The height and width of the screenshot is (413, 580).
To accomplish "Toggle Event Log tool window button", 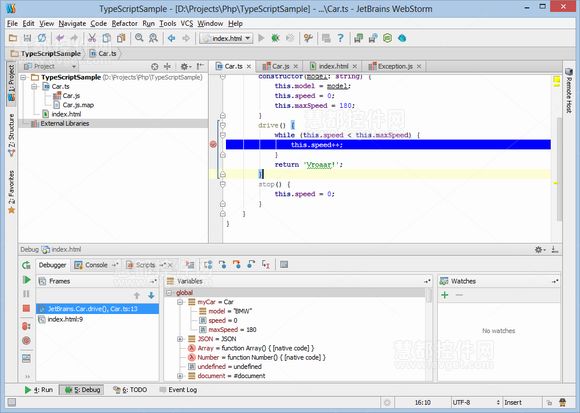I will pyautogui.click(x=178, y=390).
